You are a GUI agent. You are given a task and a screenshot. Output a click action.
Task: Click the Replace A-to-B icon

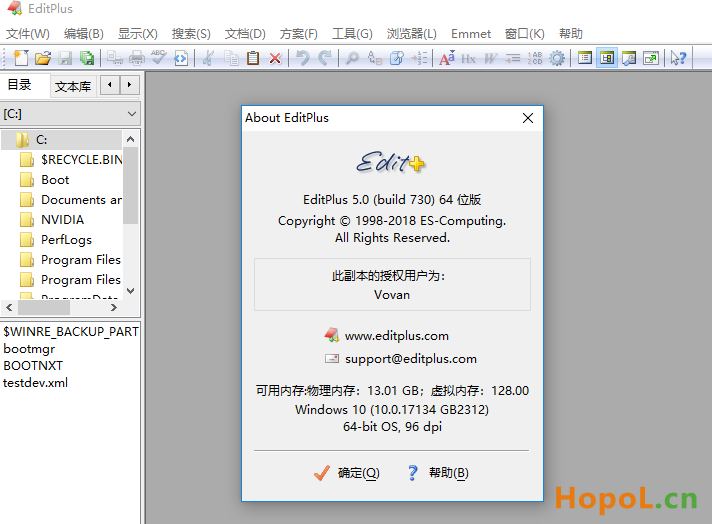coord(375,58)
